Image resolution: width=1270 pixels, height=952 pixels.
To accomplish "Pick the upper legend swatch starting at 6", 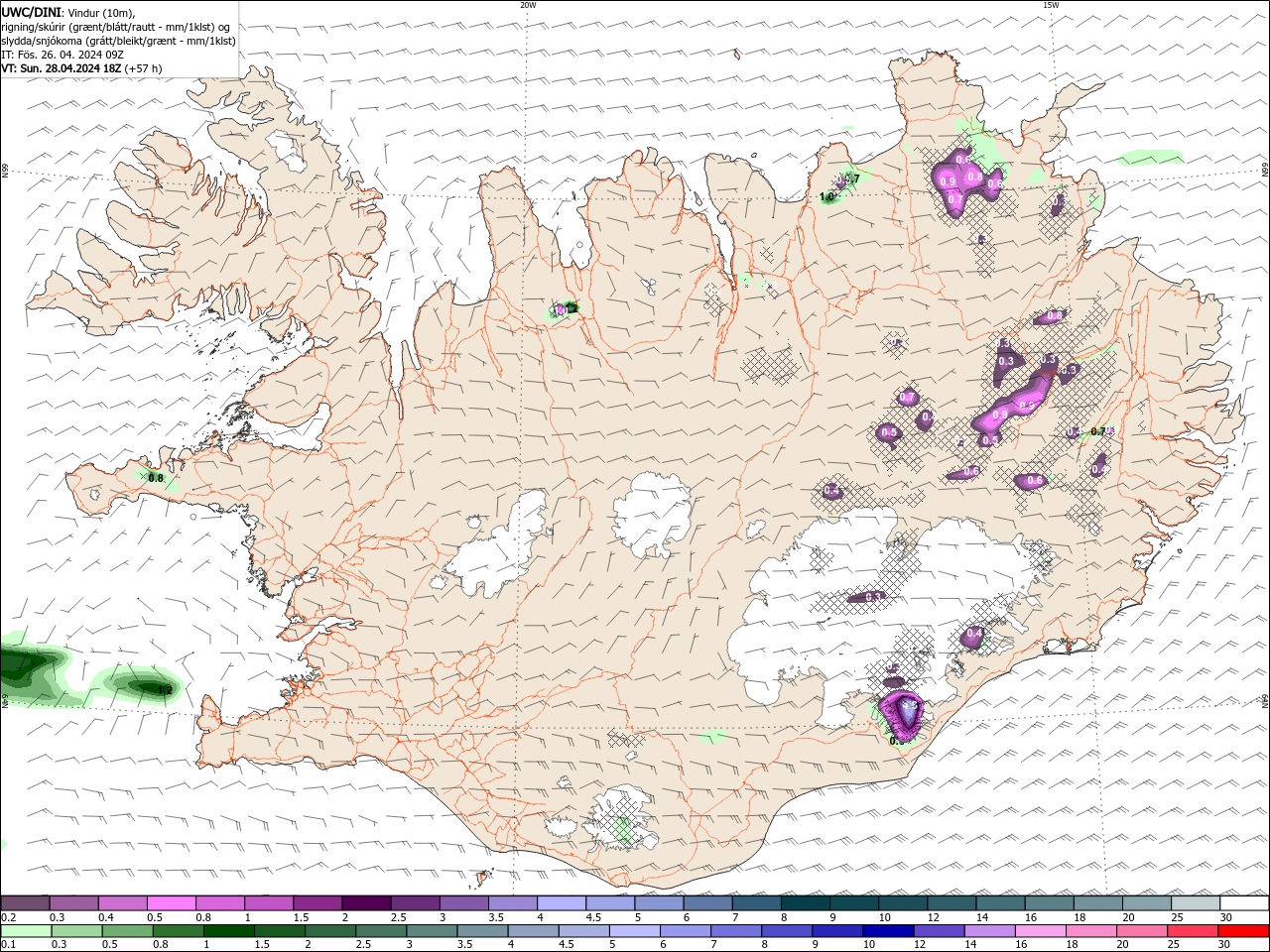I will pos(707,903).
